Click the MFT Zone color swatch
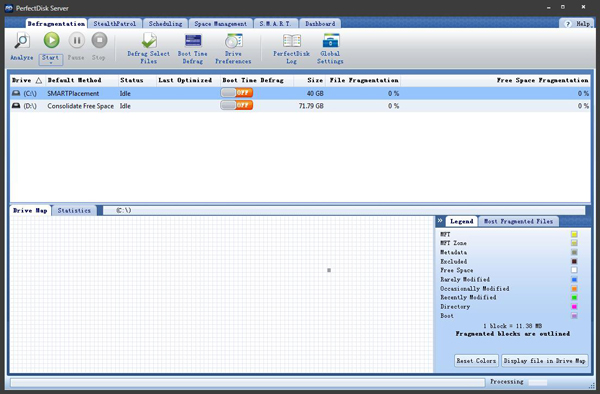The width and height of the screenshot is (600, 394). (x=574, y=243)
